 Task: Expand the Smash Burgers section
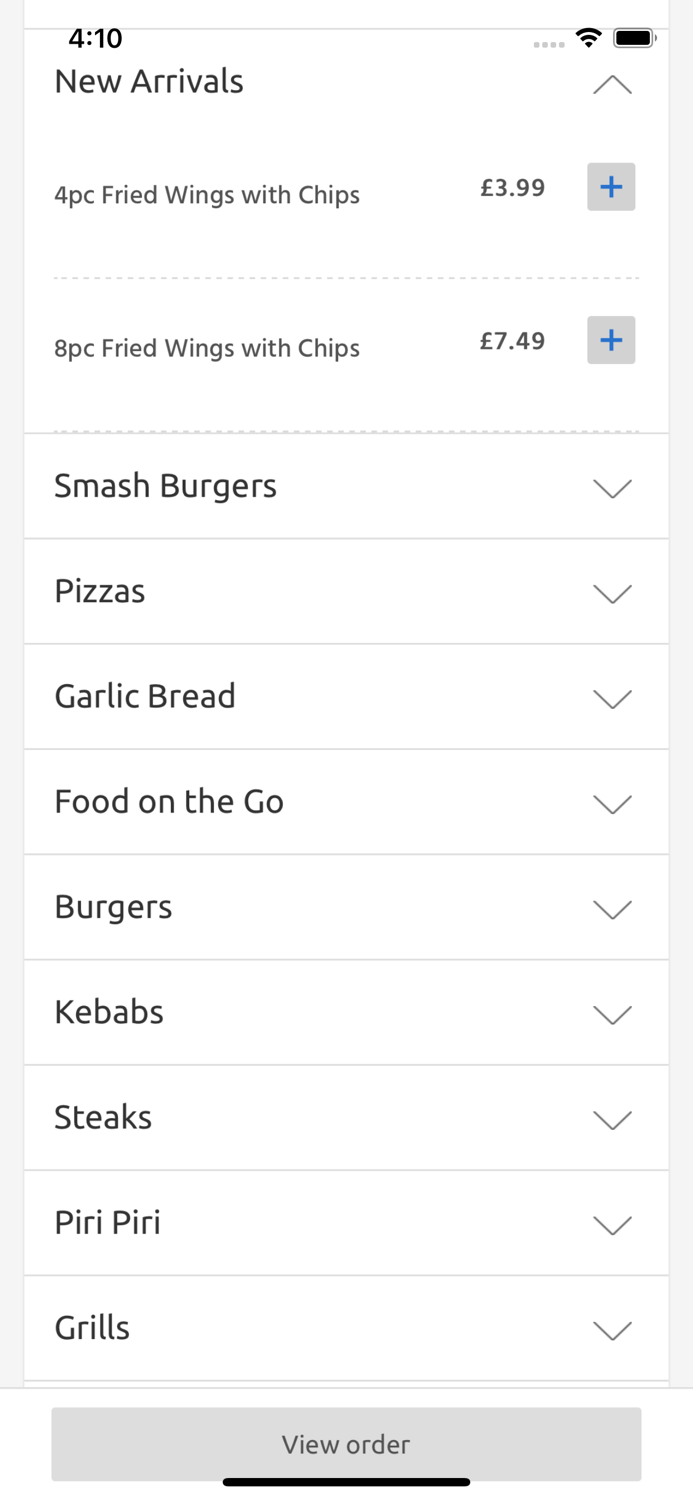click(x=346, y=486)
